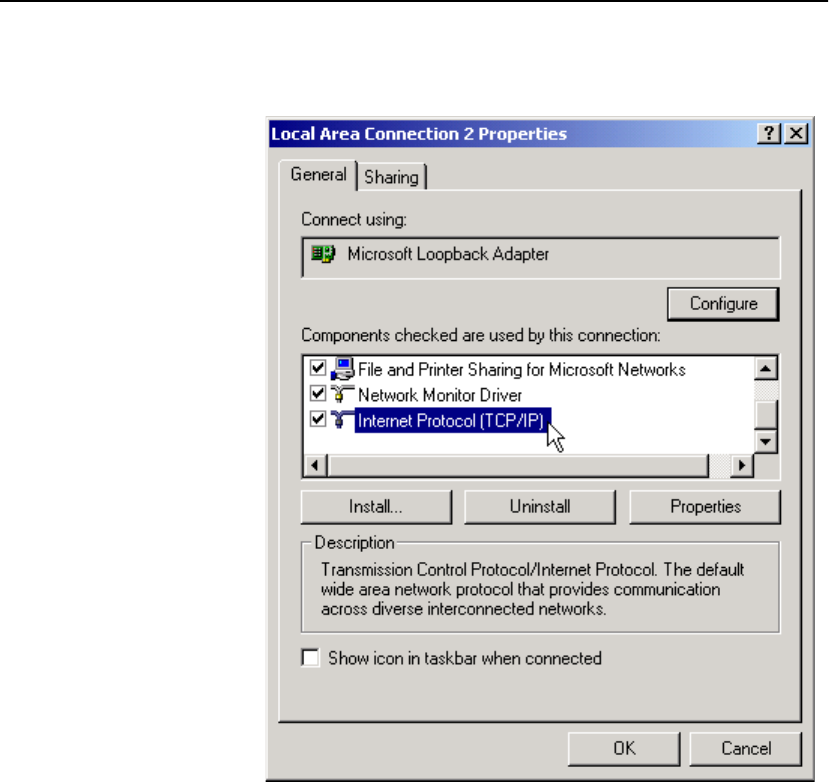Dismiss the dialog with Cancel
Screen dimensions: 829x782
click(745, 749)
